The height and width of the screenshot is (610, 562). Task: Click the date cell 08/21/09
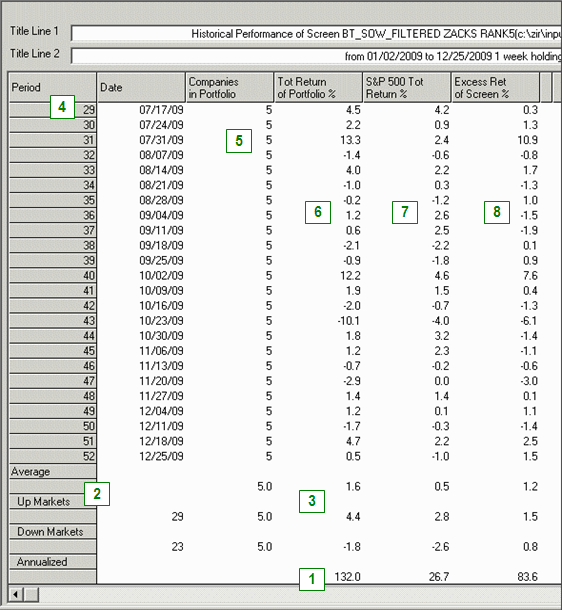point(161,185)
